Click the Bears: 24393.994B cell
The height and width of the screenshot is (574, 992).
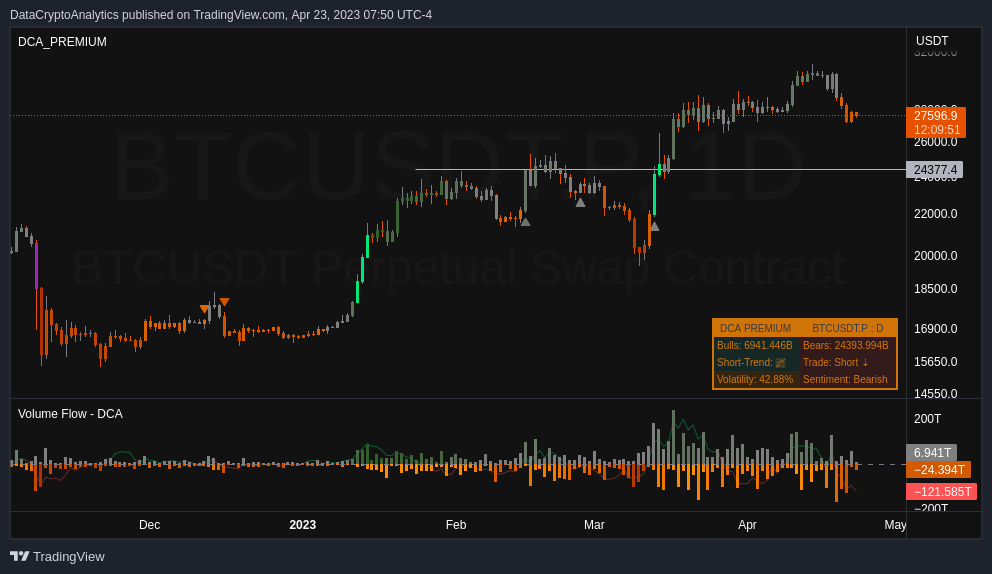pyautogui.click(x=847, y=345)
